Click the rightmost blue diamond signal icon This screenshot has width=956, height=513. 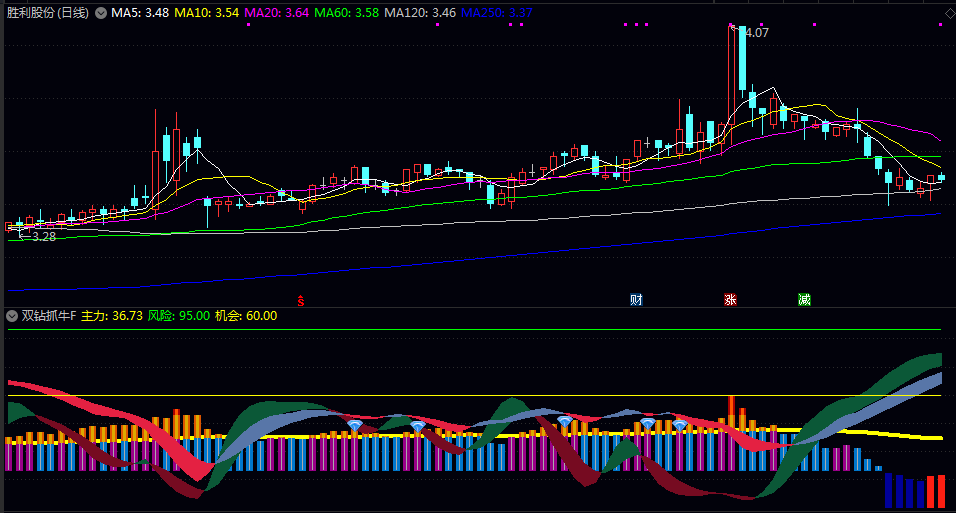[x=680, y=425]
